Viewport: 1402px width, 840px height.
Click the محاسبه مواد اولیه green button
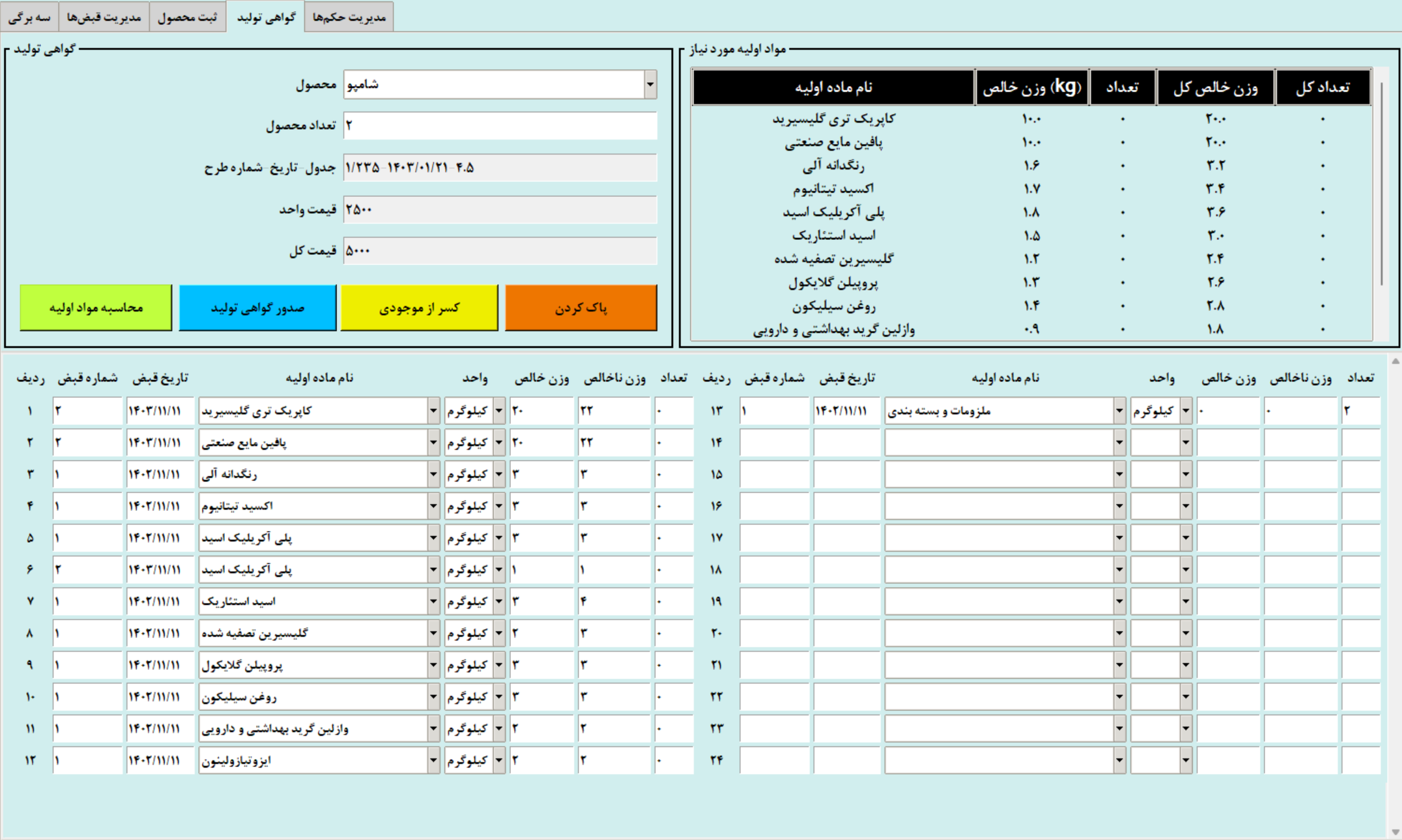click(96, 308)
